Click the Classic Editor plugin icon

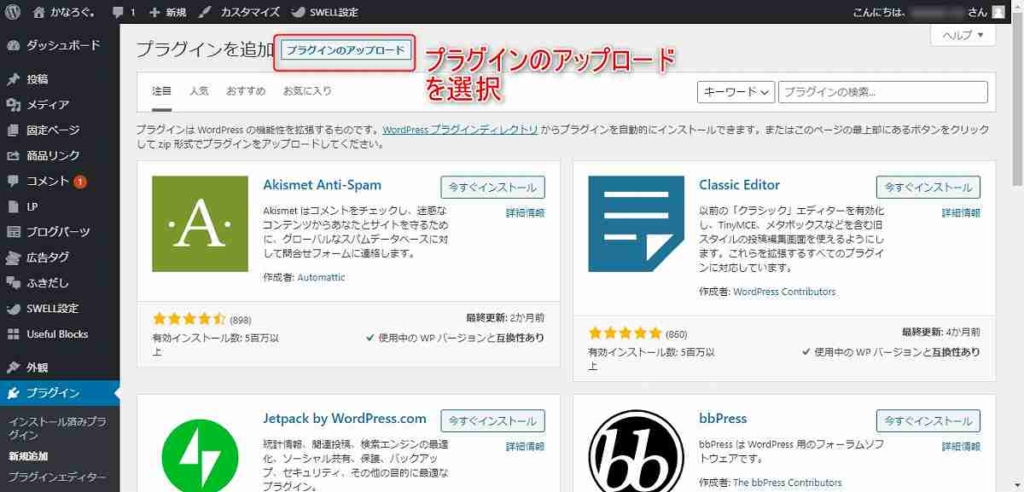[635, 224]
